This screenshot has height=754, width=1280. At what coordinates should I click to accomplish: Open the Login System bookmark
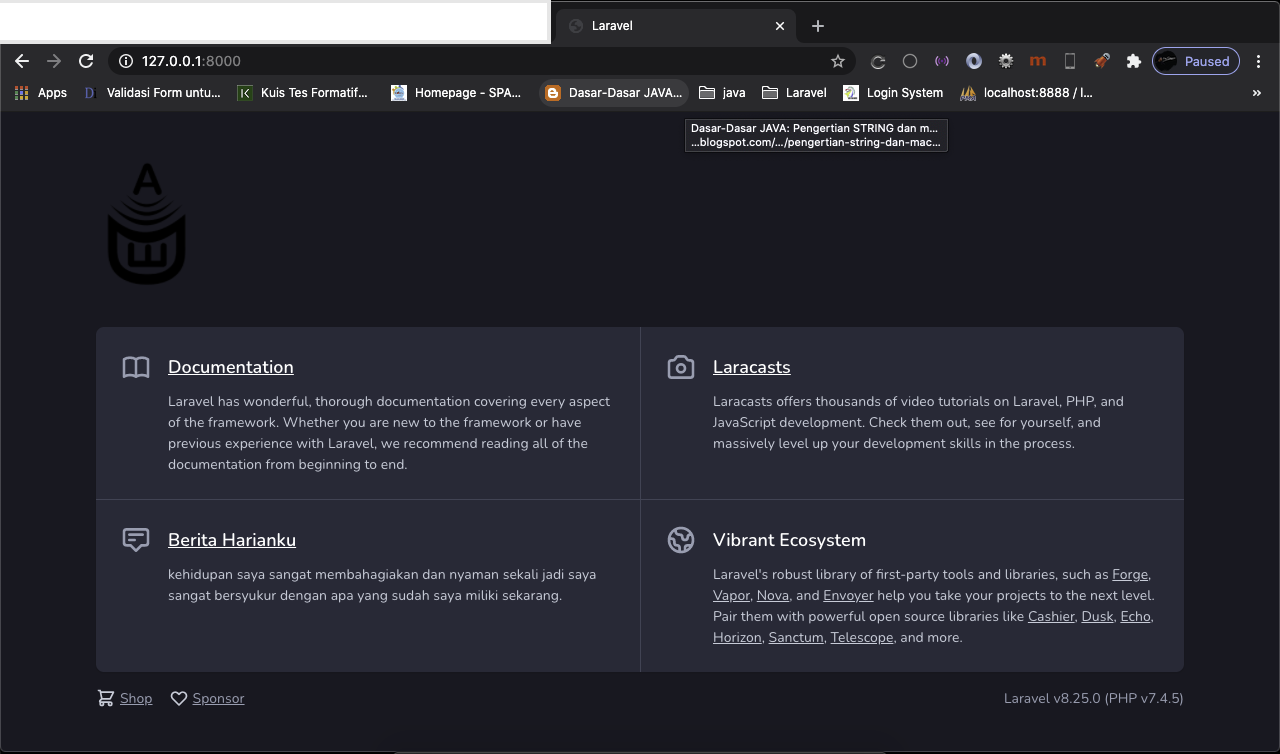(893, 93)
